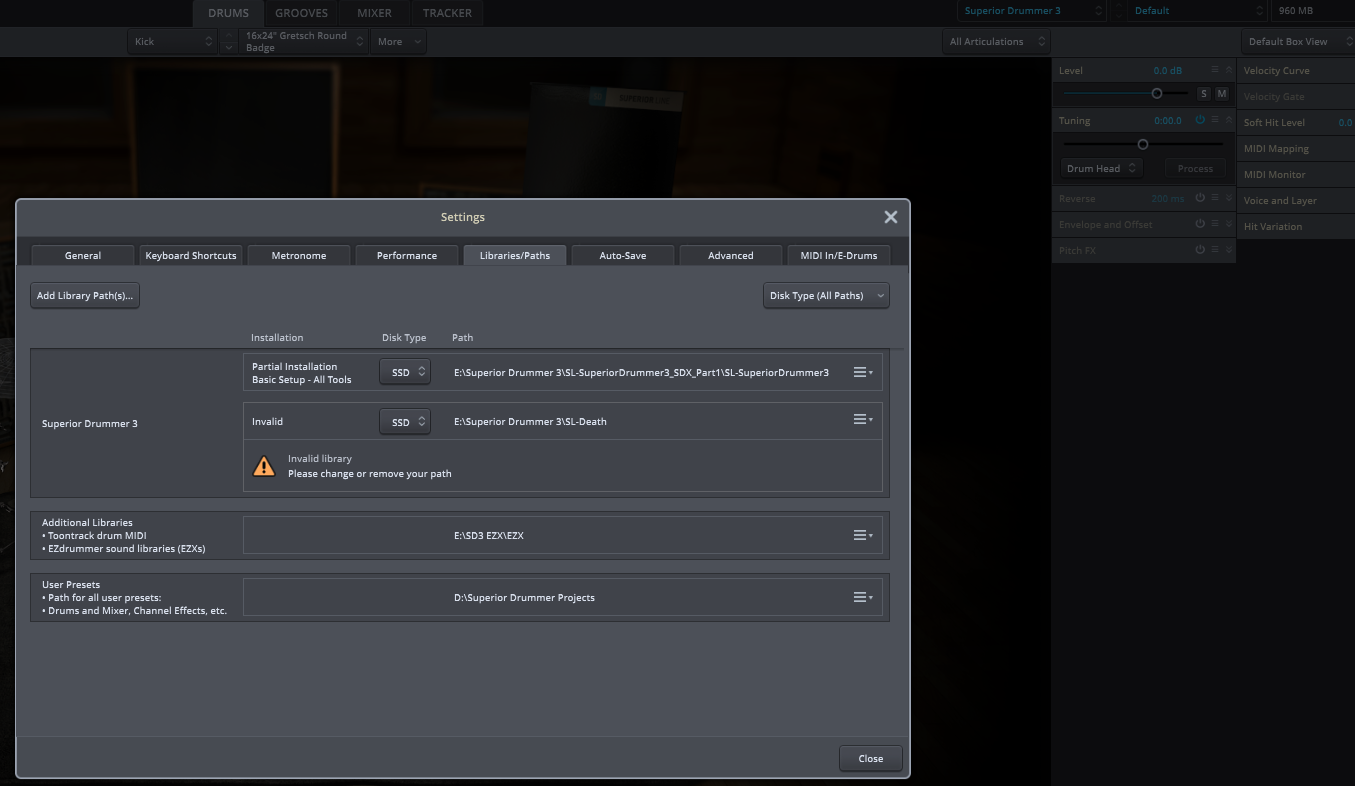
Task: Solo the kick with the S button
Action: (x=1204, y=94)
